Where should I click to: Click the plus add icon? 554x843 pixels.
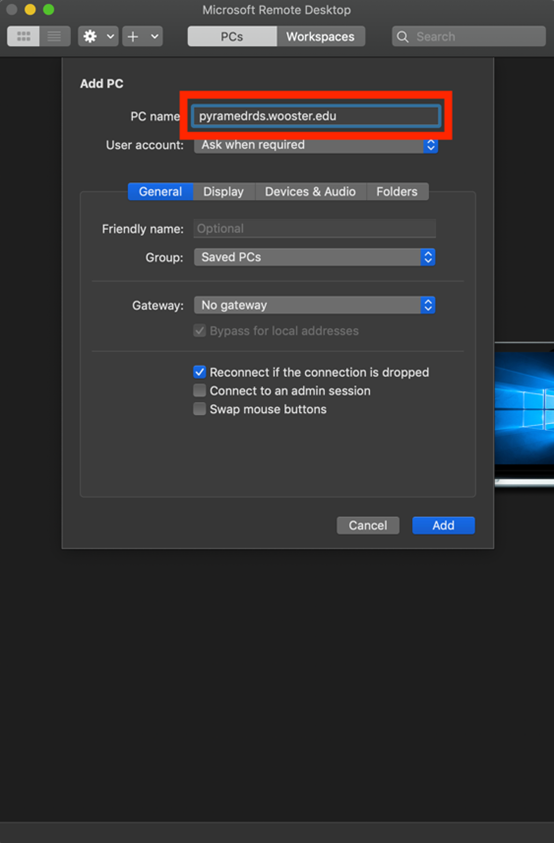133,37
